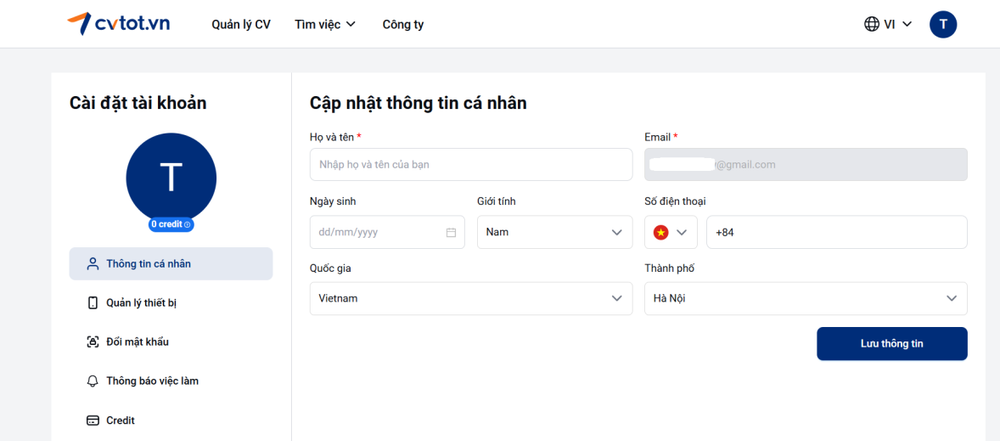1000x441 pixels.
Task: Open the Tìm việc menu
Action: point(325,24)
